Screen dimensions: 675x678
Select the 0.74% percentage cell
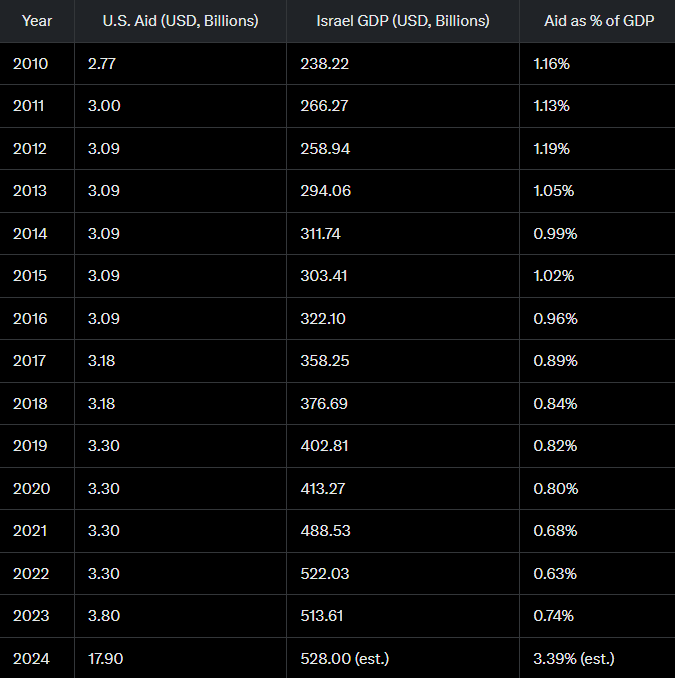tap(553, 615)
